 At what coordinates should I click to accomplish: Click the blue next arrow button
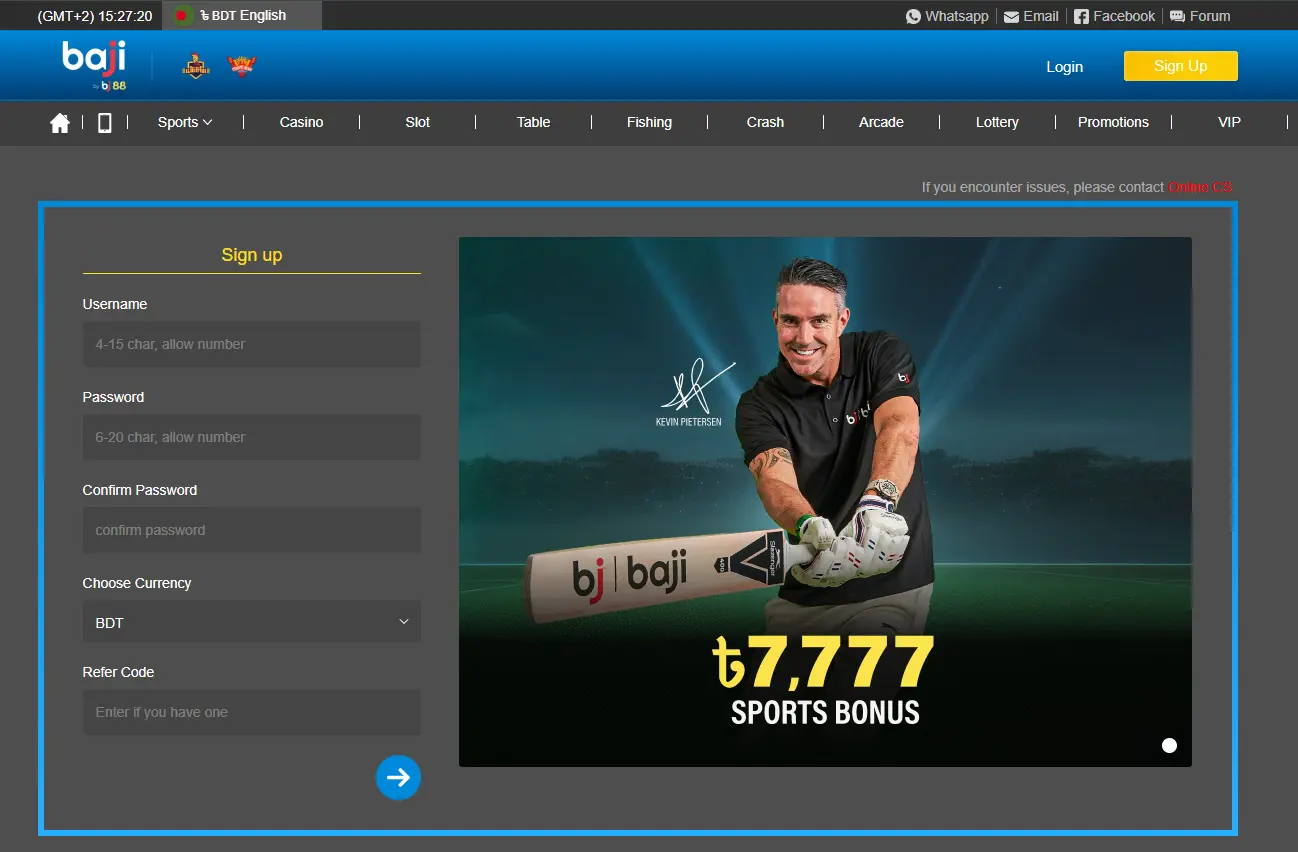tap(398, 778)
